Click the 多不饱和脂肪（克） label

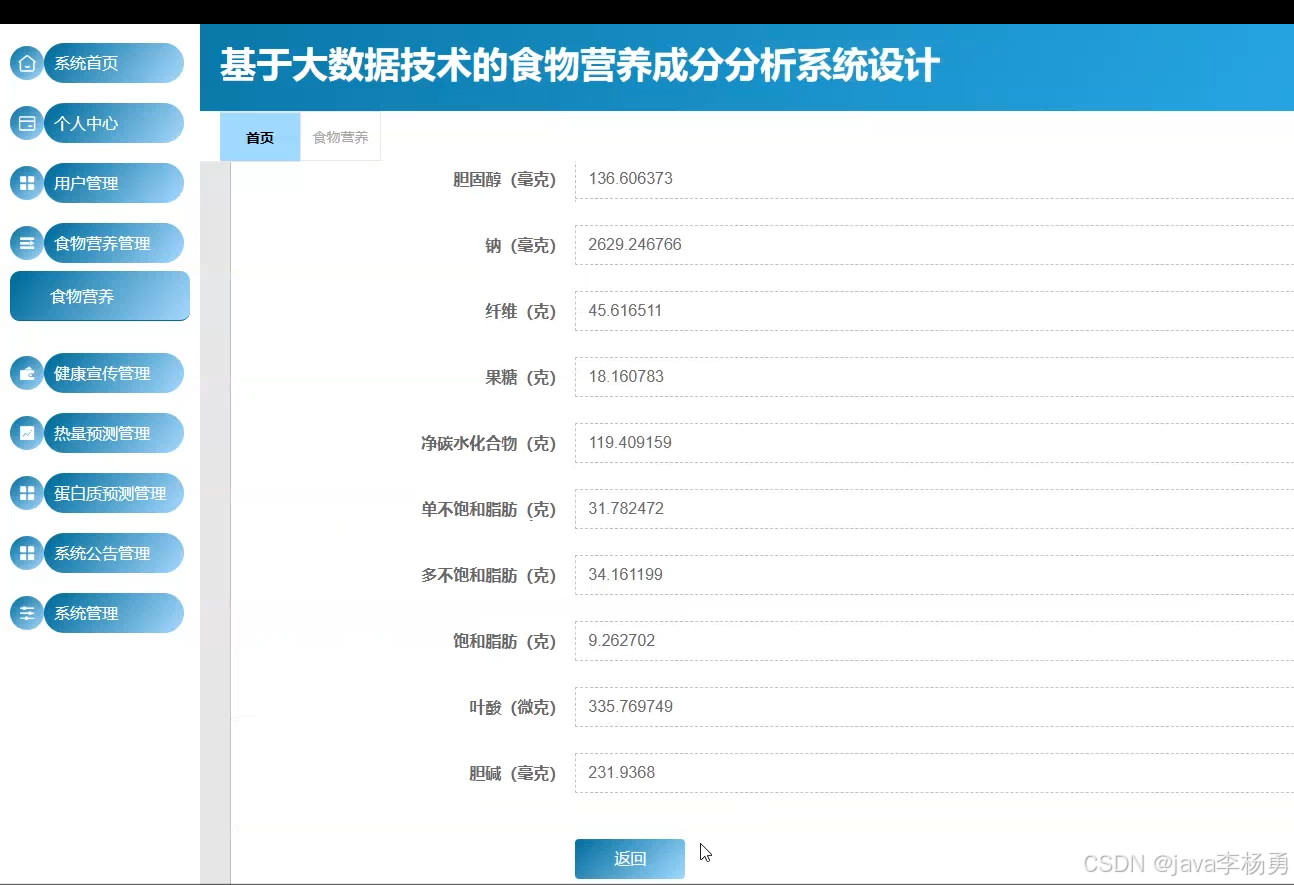(x=488, y=576)
